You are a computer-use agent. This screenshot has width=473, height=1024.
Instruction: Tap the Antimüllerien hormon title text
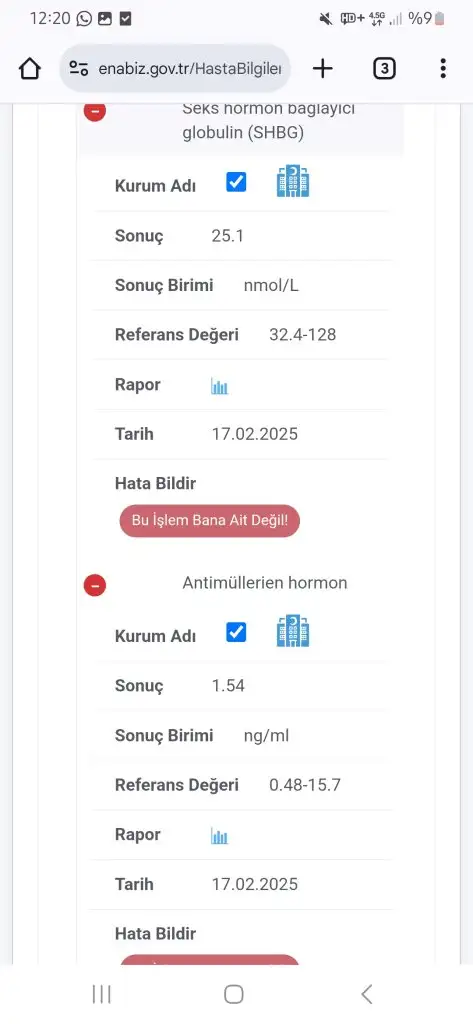(x=265, y=583)
